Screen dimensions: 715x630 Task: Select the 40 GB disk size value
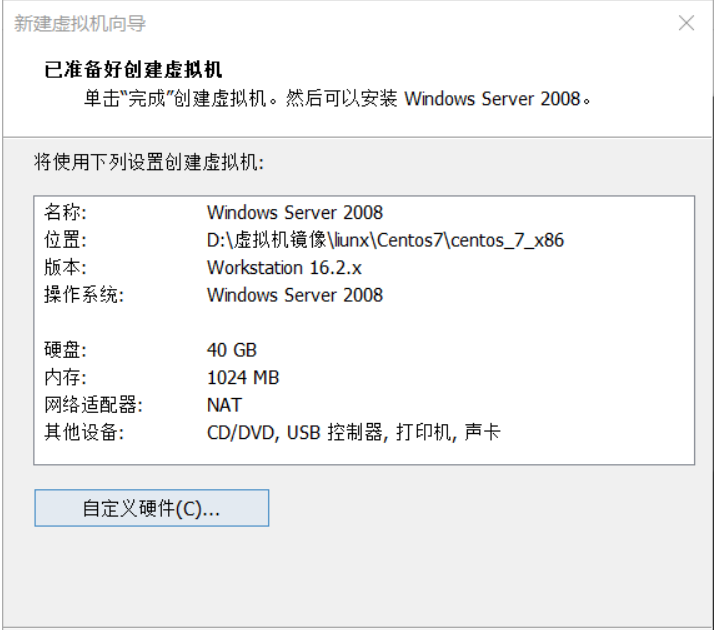click(x=232, y=350)
